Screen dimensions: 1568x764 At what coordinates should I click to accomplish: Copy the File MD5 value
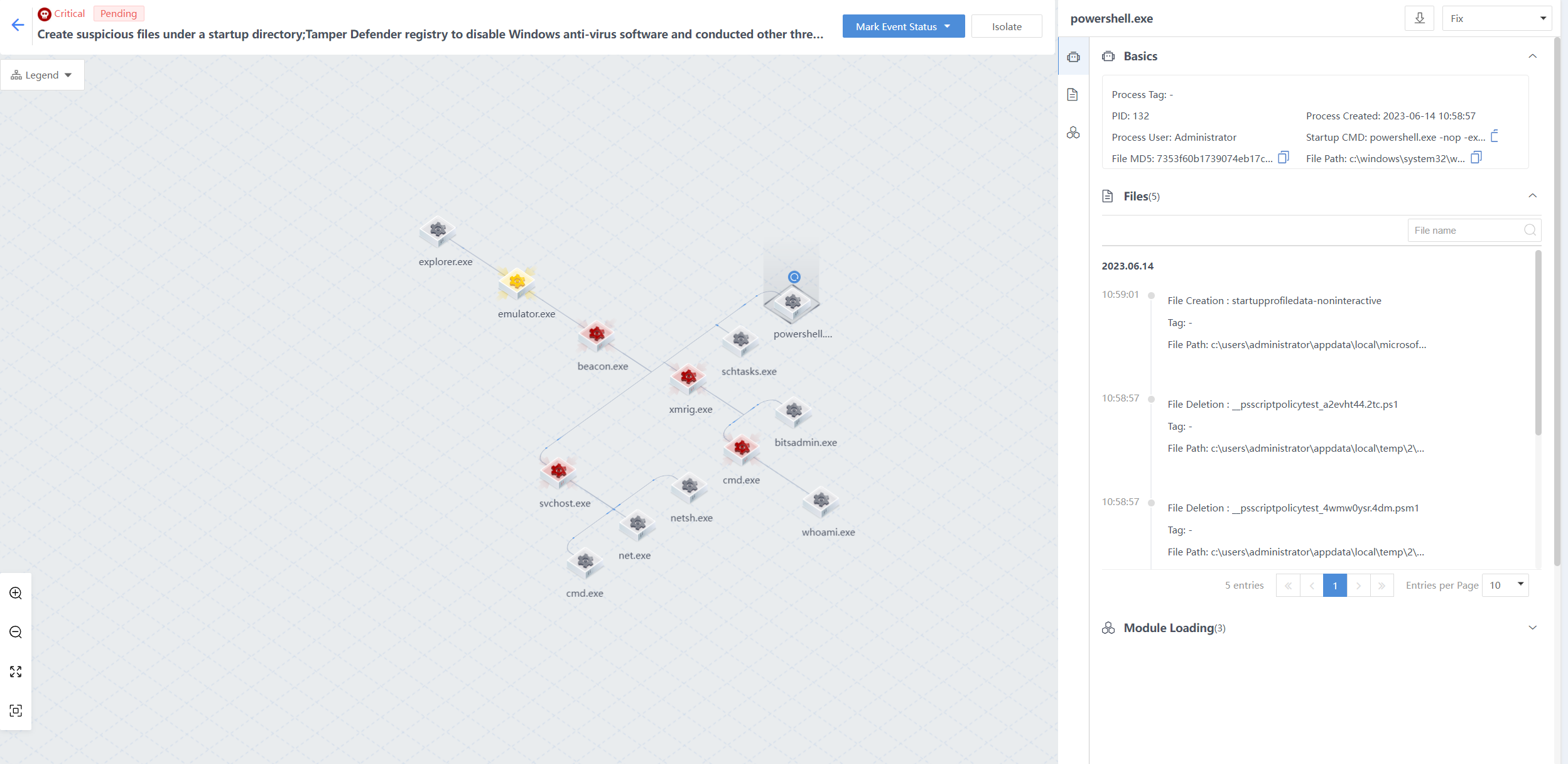point(1284,158)
